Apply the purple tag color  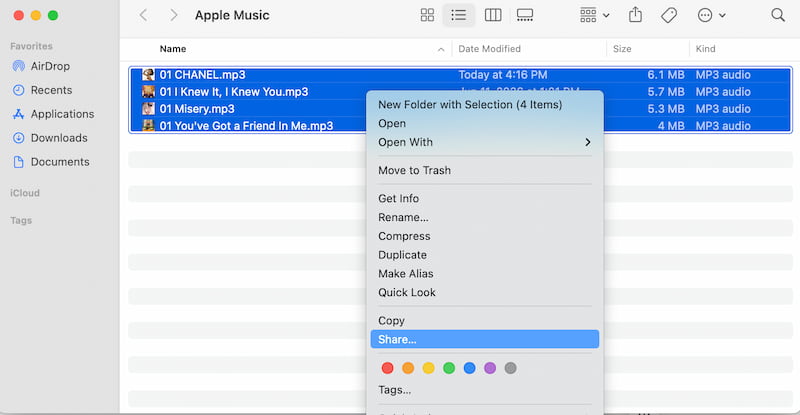490,368
